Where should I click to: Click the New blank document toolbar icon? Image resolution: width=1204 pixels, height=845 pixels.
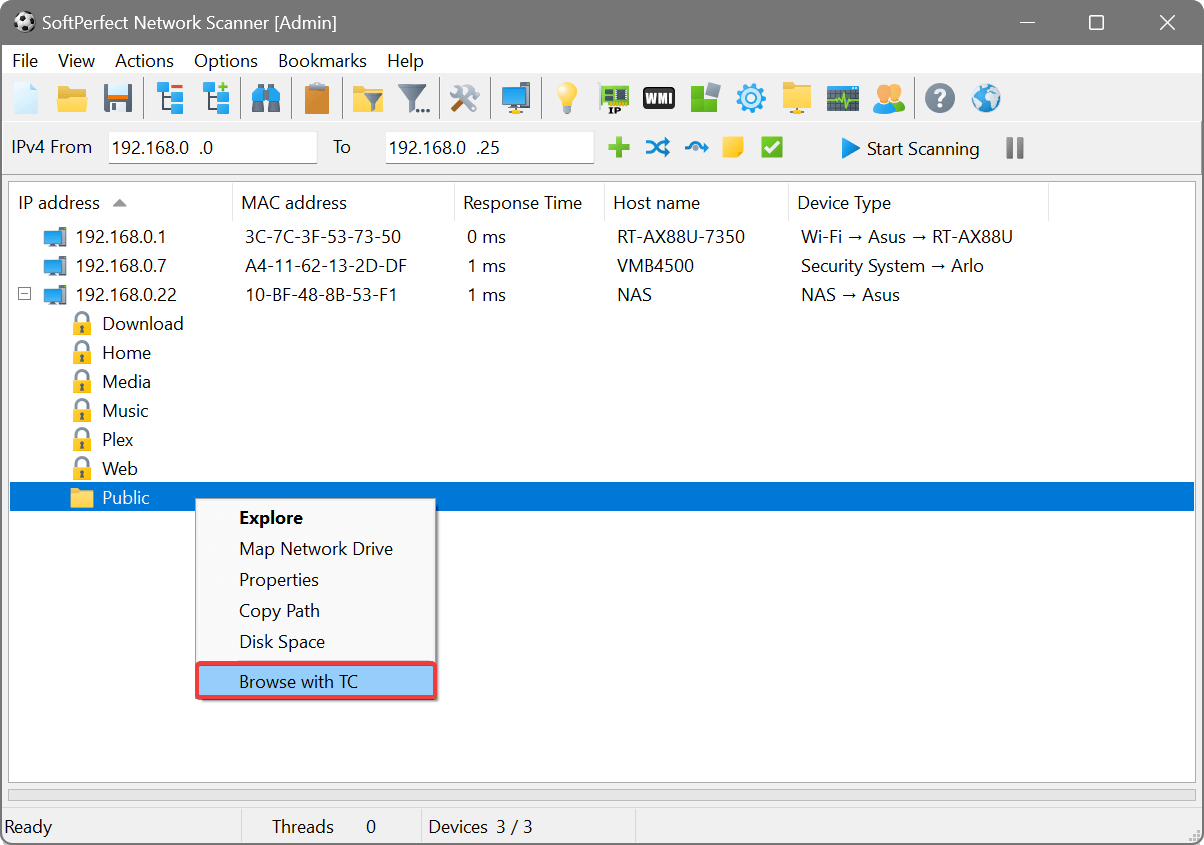(x=26, y=98)
